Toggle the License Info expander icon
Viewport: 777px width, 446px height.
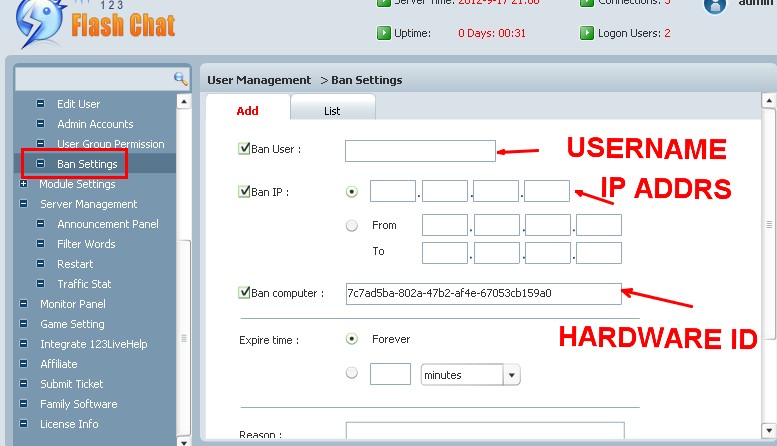23,423
